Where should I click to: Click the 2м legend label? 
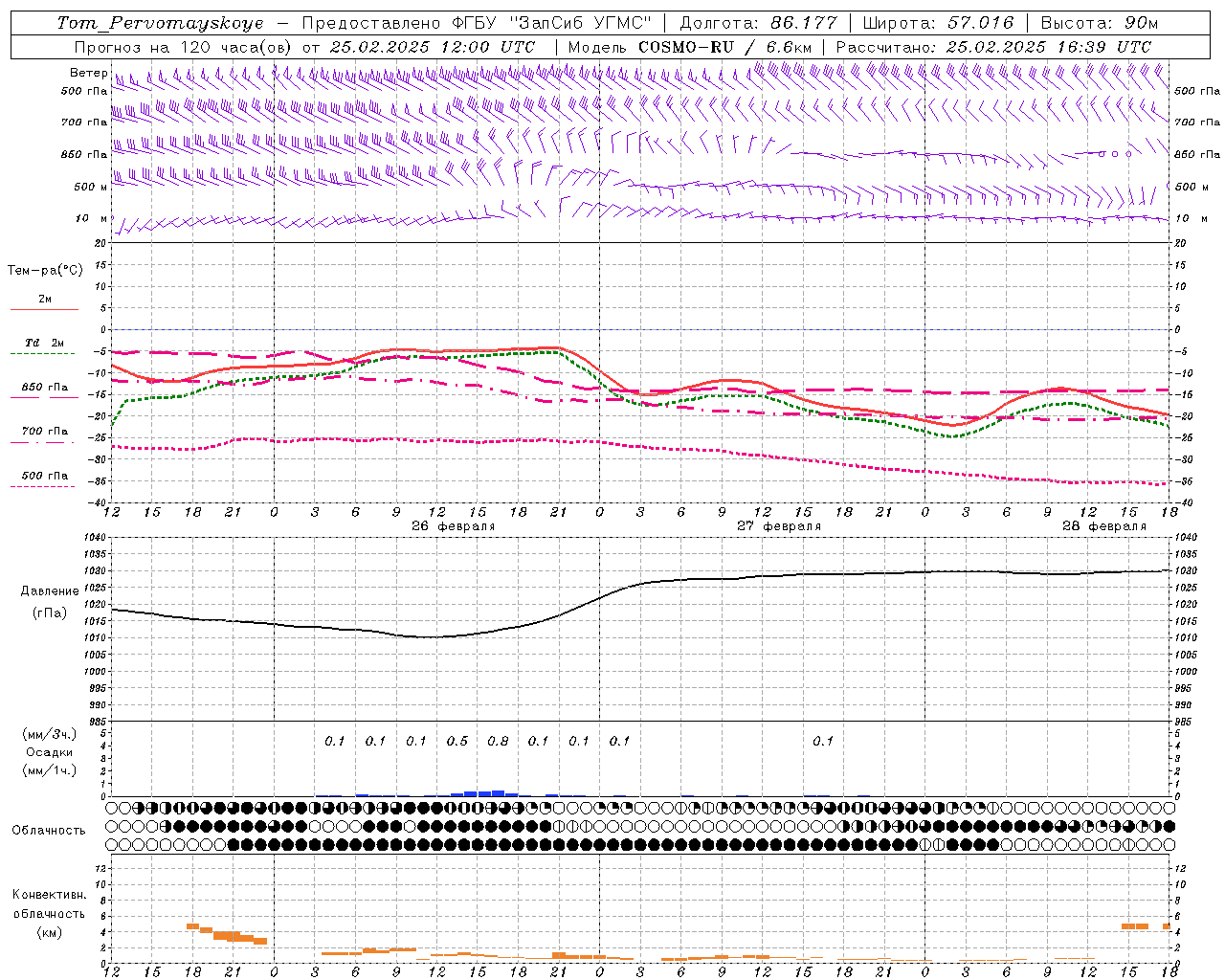45,299
